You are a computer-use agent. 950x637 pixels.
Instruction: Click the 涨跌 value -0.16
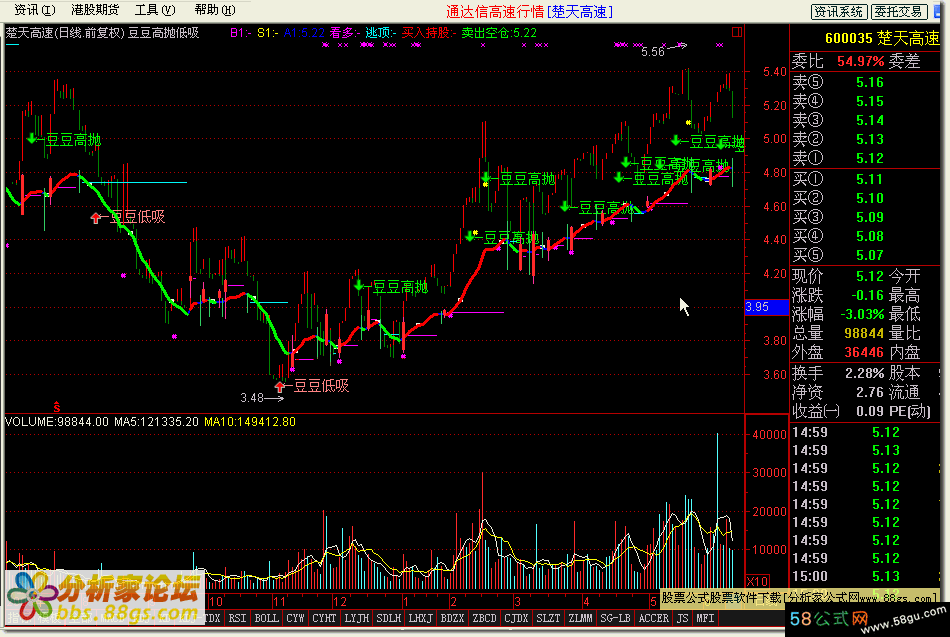pos(868,295)
